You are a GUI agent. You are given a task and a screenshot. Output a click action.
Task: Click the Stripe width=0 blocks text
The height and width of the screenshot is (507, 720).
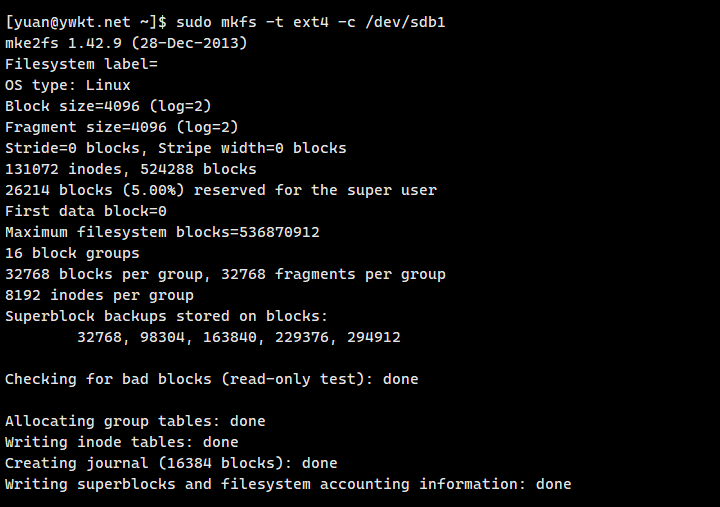pyautogui.click(x=252, y=148)
